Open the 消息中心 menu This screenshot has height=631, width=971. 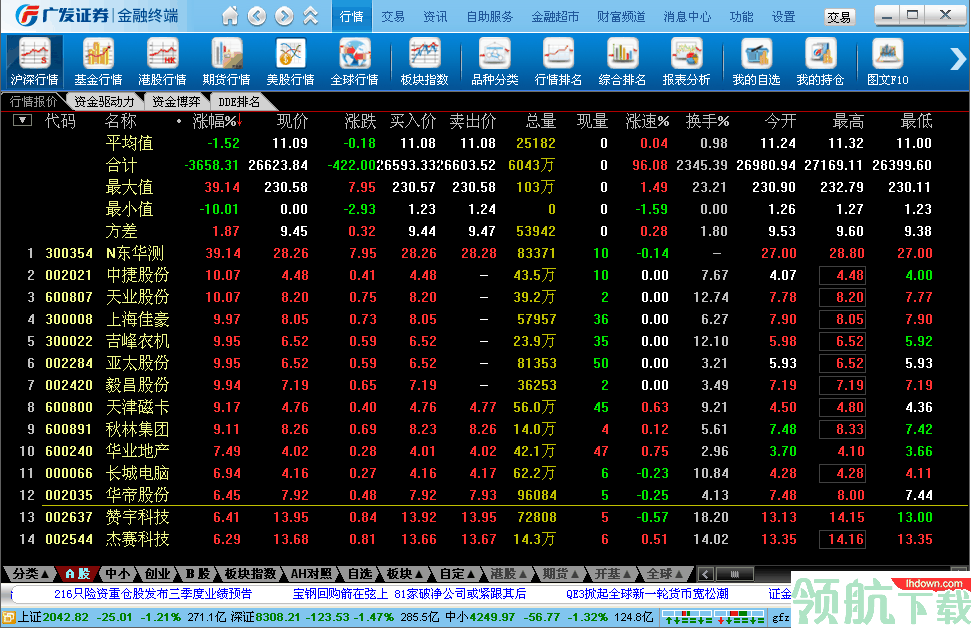687,17
